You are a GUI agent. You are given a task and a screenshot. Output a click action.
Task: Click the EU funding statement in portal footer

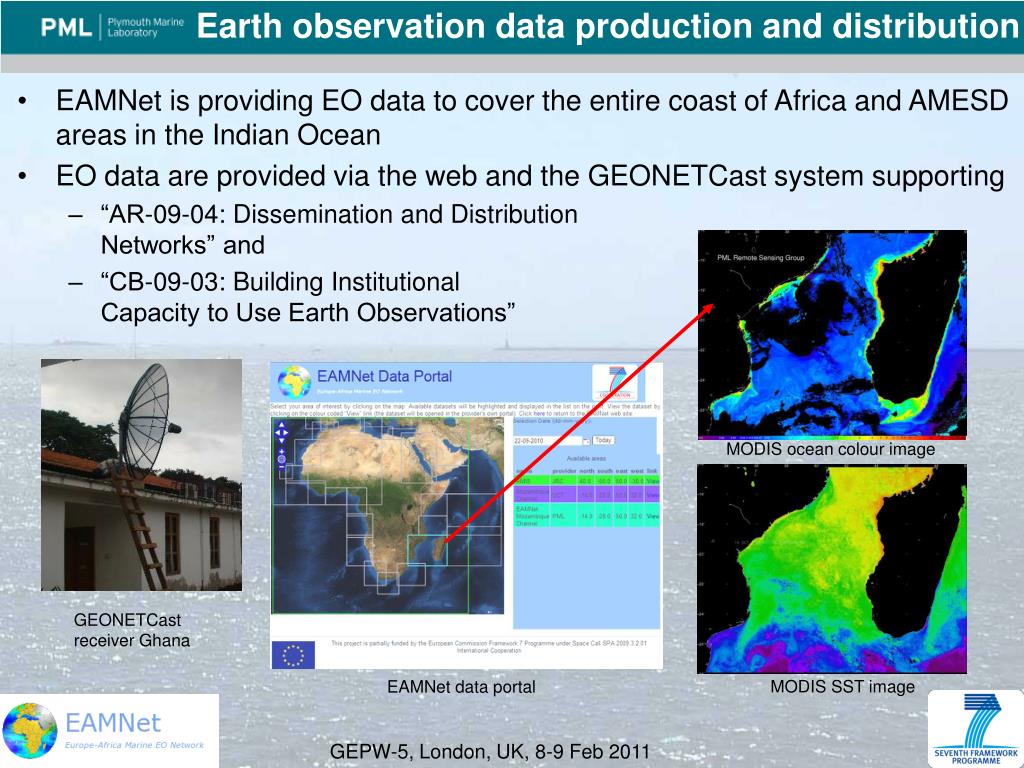(488, 647)
